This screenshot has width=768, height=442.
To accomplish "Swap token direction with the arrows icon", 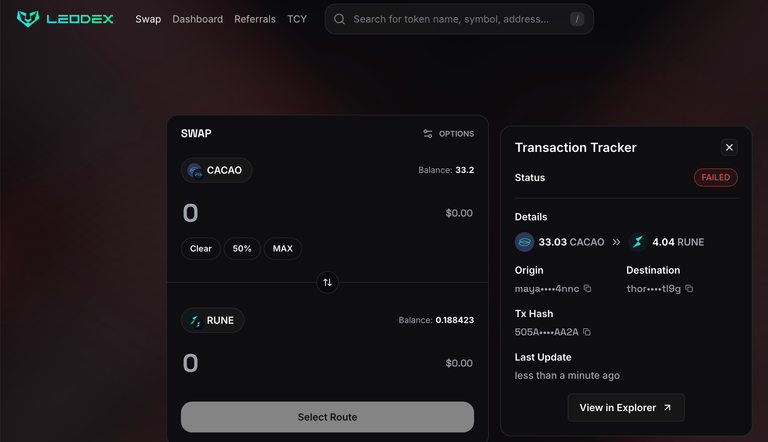I will (x=327, y=282).
